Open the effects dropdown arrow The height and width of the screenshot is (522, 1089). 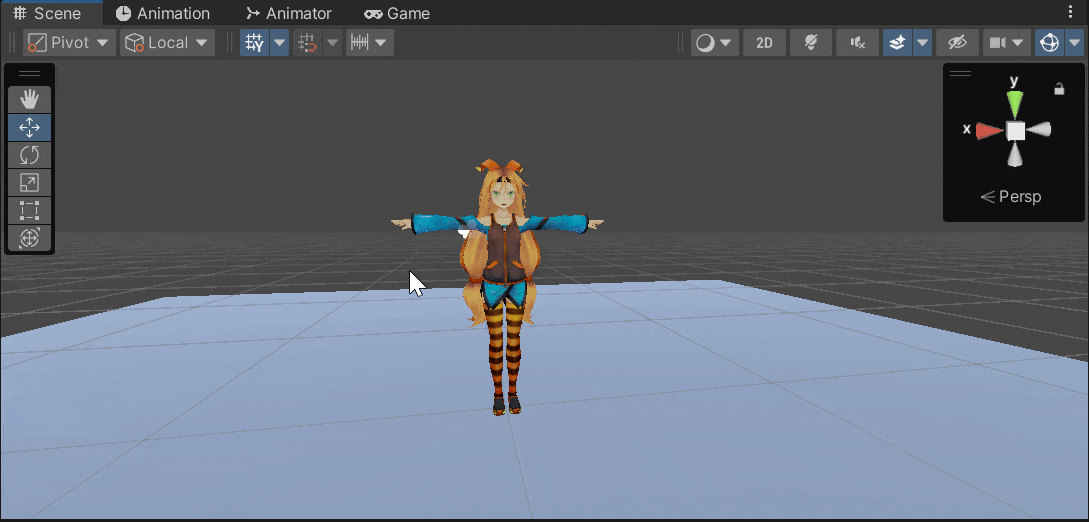click(x=923, y=42)
